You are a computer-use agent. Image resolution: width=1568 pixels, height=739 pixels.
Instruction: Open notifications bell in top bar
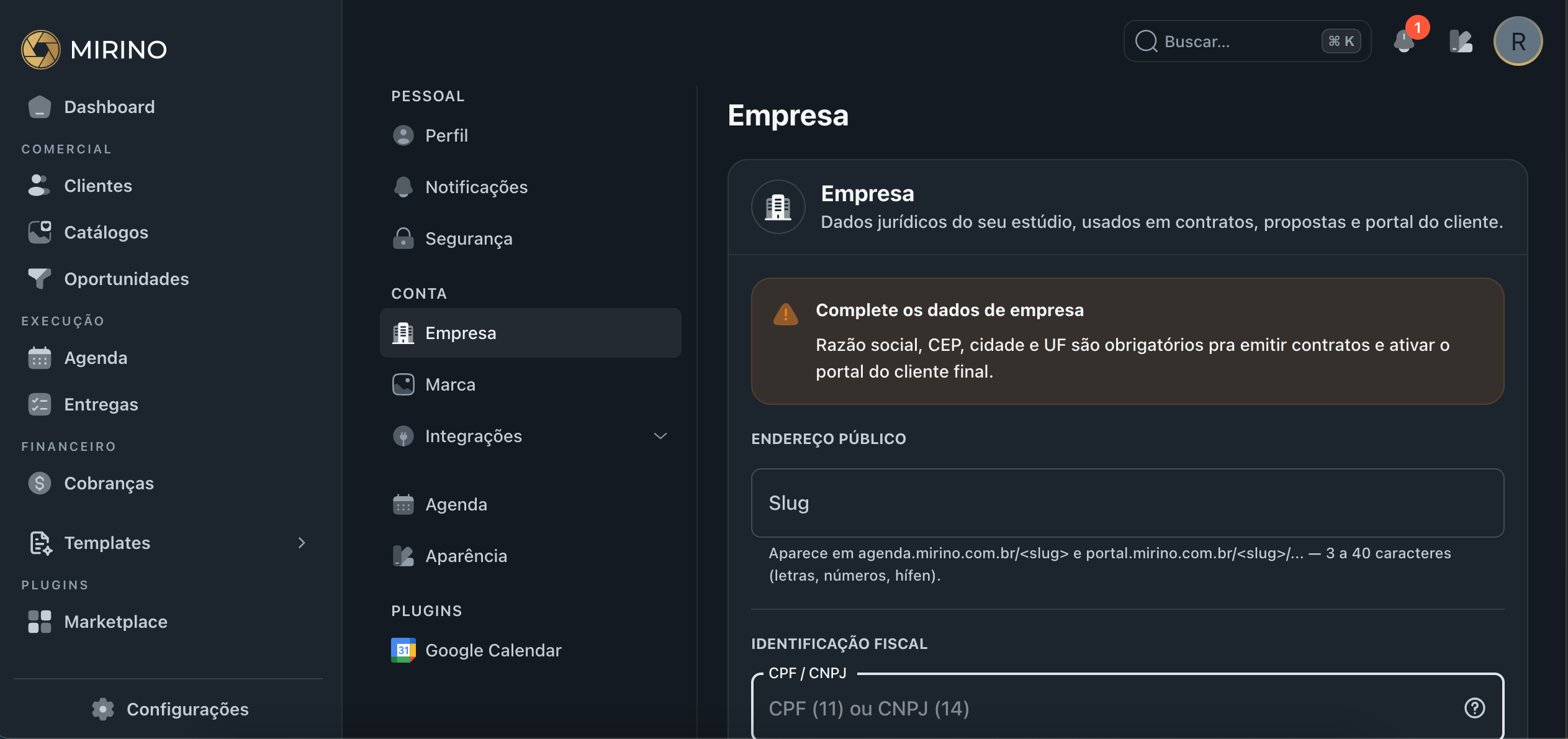click(1404, 42)
